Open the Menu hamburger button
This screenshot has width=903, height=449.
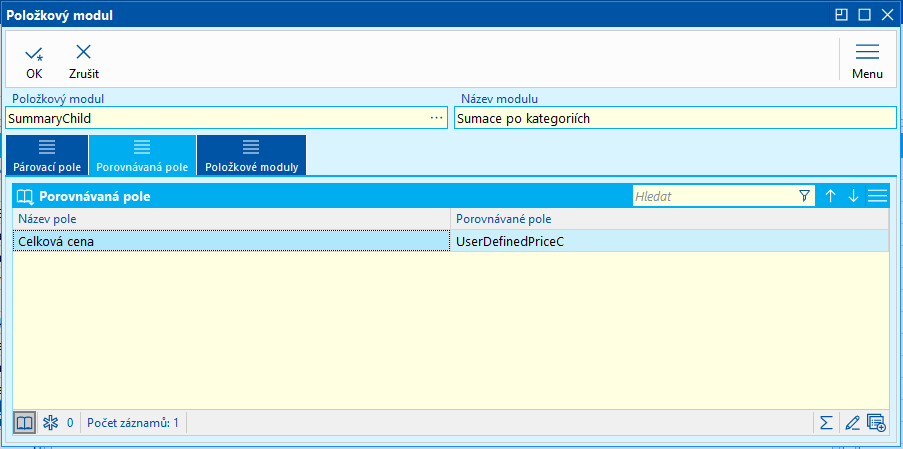867,61
